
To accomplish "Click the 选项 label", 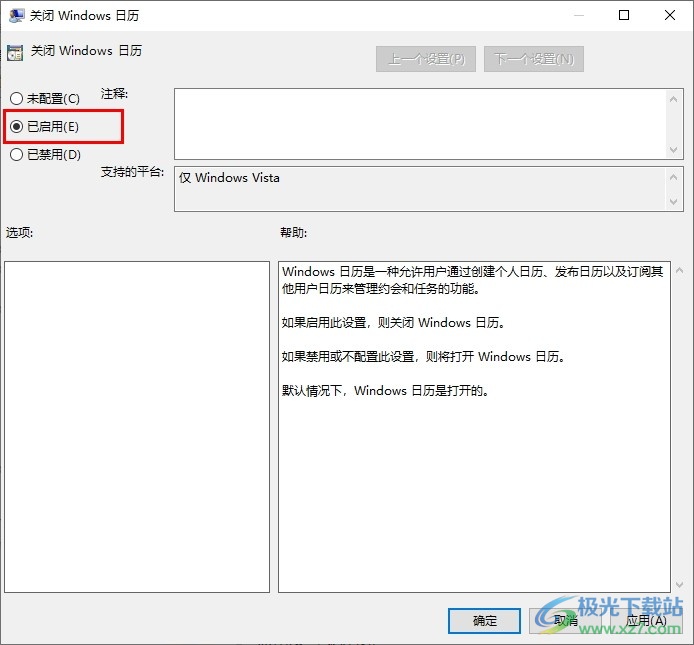I will 19,232.
